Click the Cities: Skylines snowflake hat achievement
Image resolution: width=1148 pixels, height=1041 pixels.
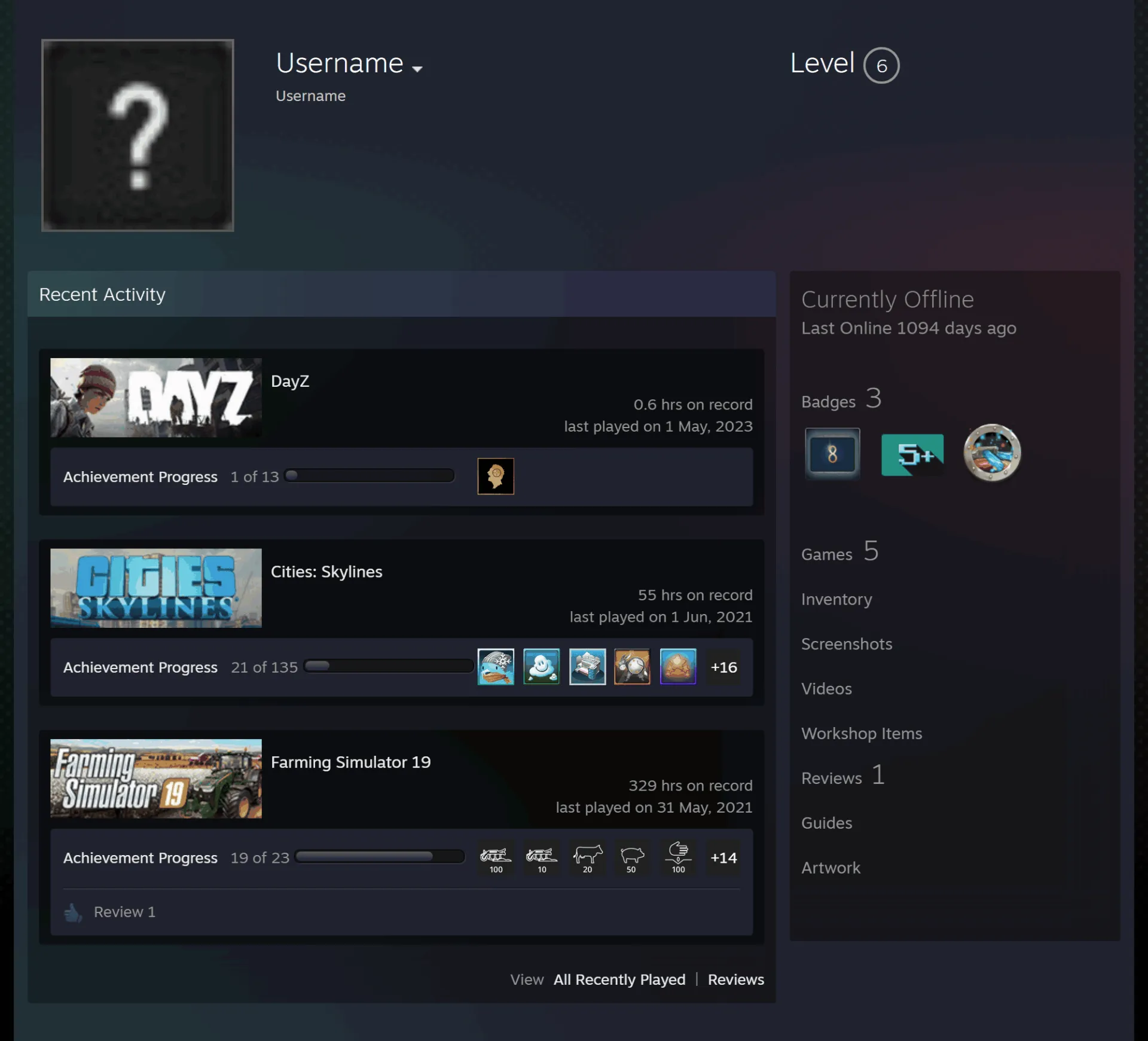coord(496,667)
